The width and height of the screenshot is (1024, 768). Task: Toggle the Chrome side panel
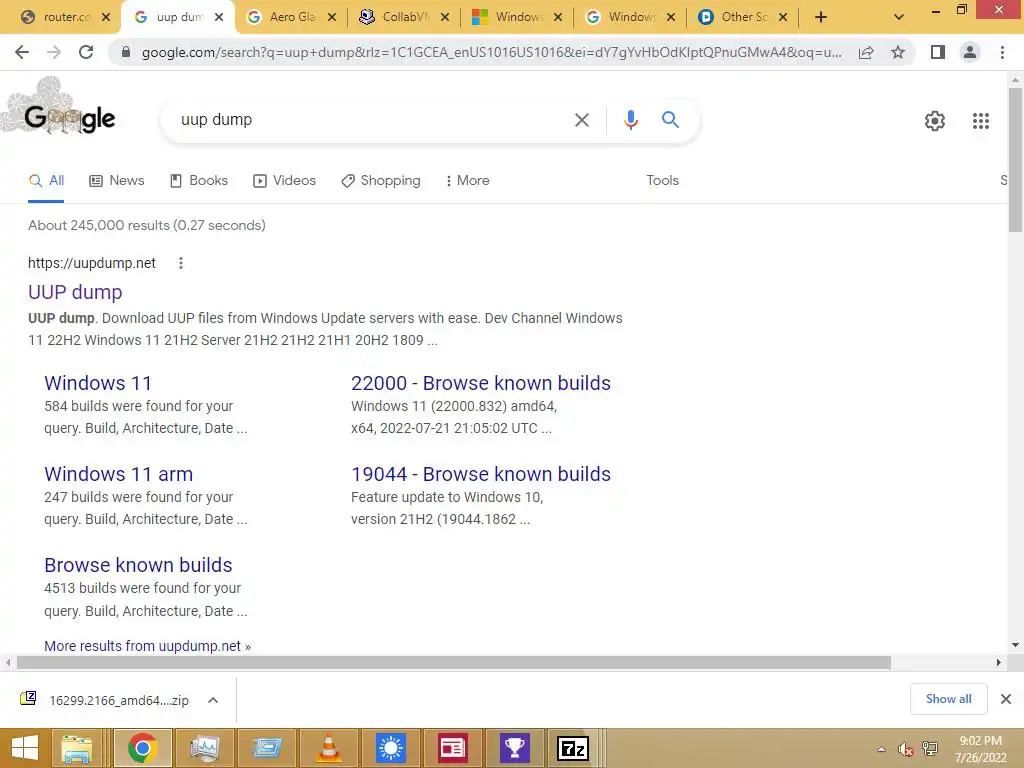[938, 52]
